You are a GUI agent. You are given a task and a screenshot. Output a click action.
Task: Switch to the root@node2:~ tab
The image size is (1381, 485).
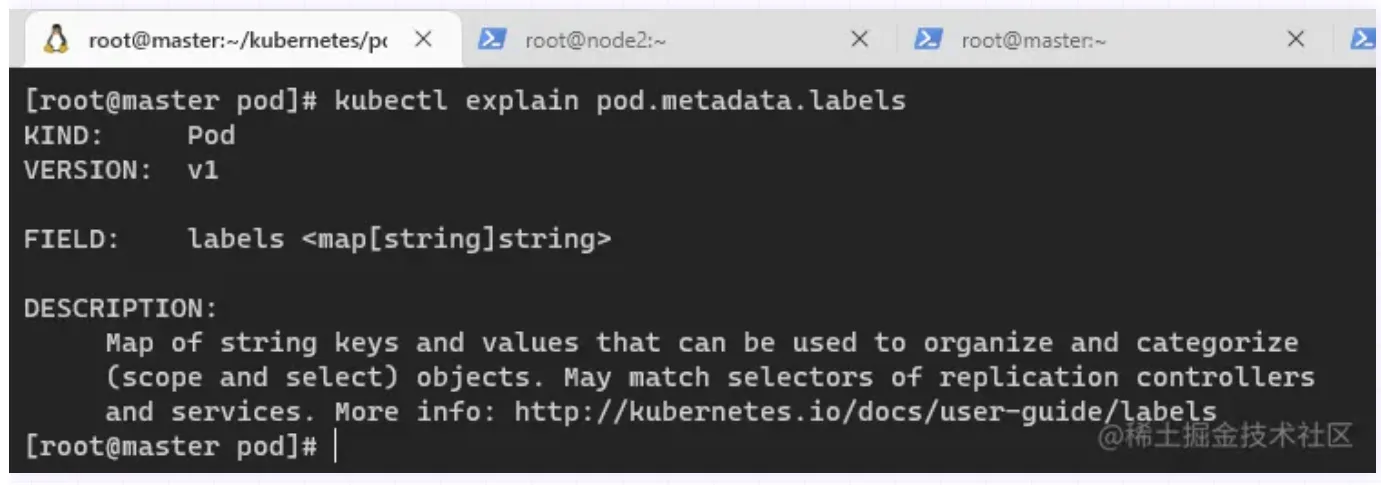click(596, 40)
